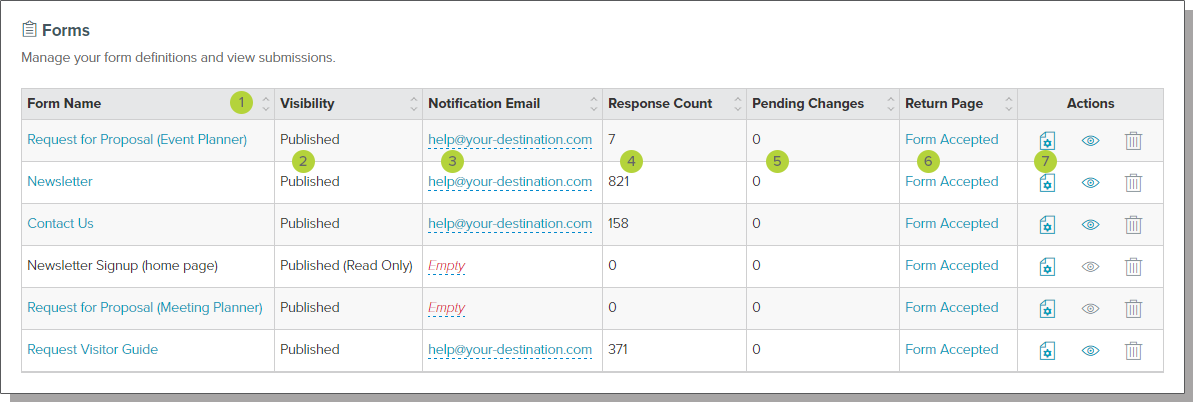Sort by Response Count column arrows
1198x407 pixels.
(737, 104)
